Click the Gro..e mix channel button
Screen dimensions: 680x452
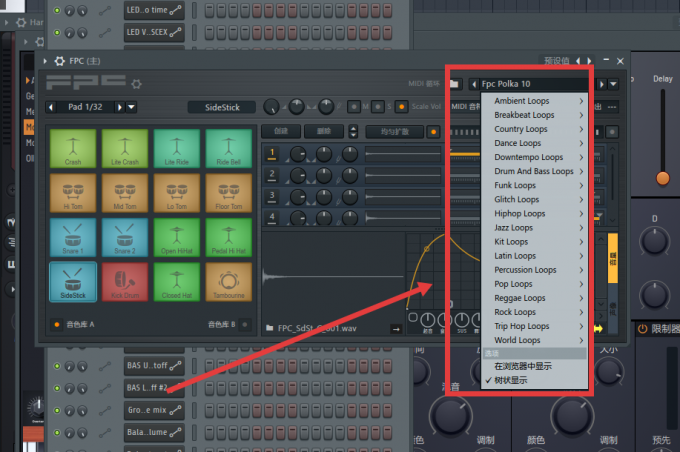tap(154, 410)
